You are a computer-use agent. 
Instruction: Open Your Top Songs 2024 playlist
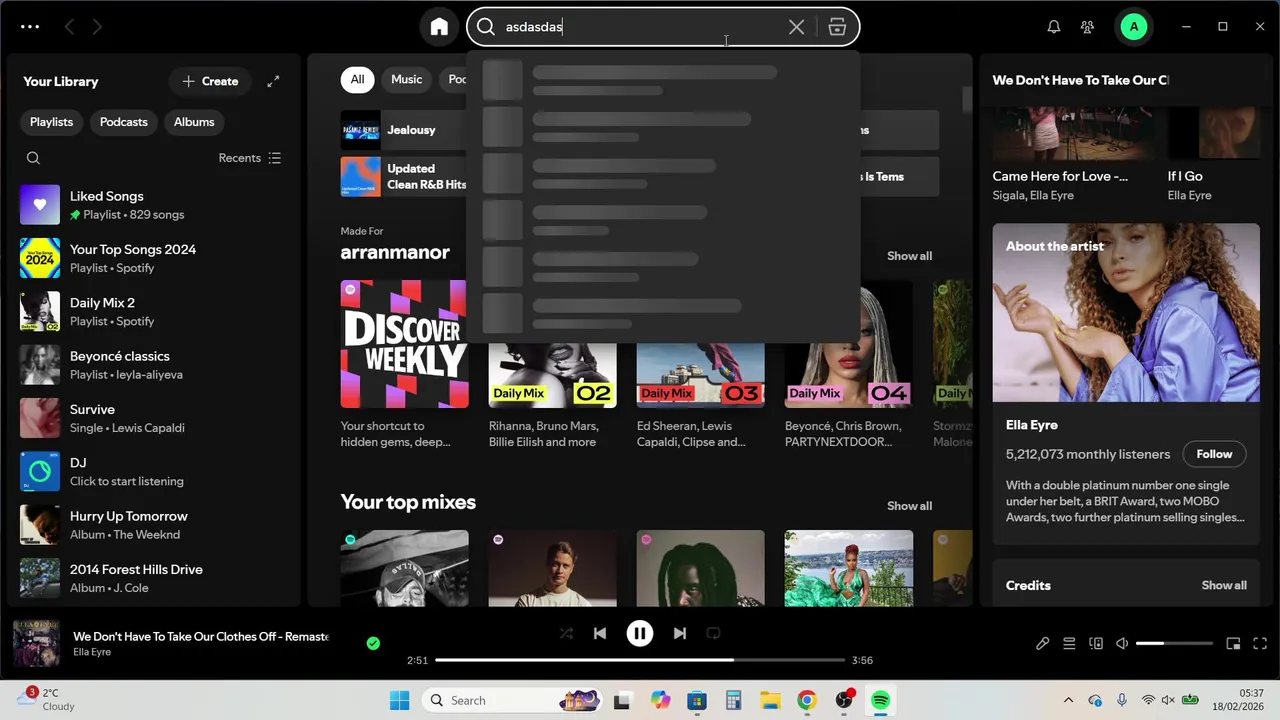tap(154, 258)
